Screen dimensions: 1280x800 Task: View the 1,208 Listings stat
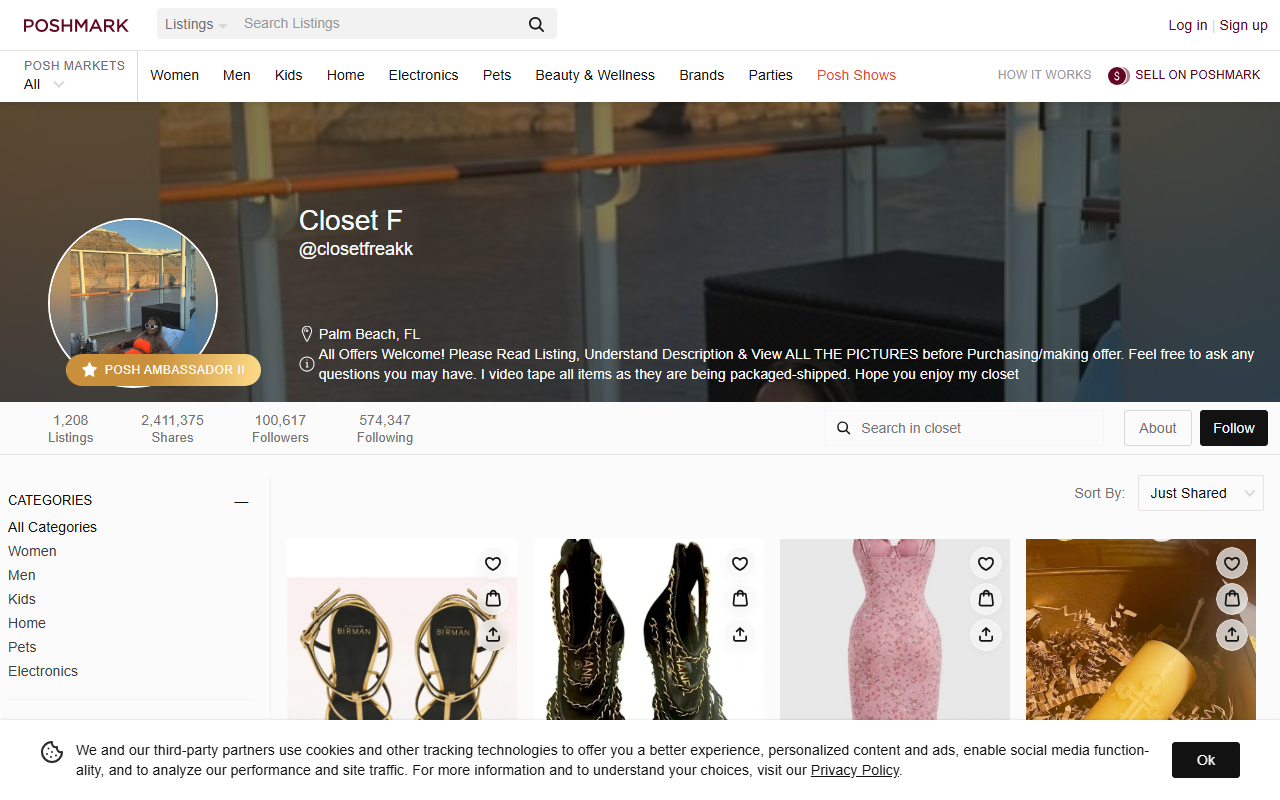pos(71,428)
